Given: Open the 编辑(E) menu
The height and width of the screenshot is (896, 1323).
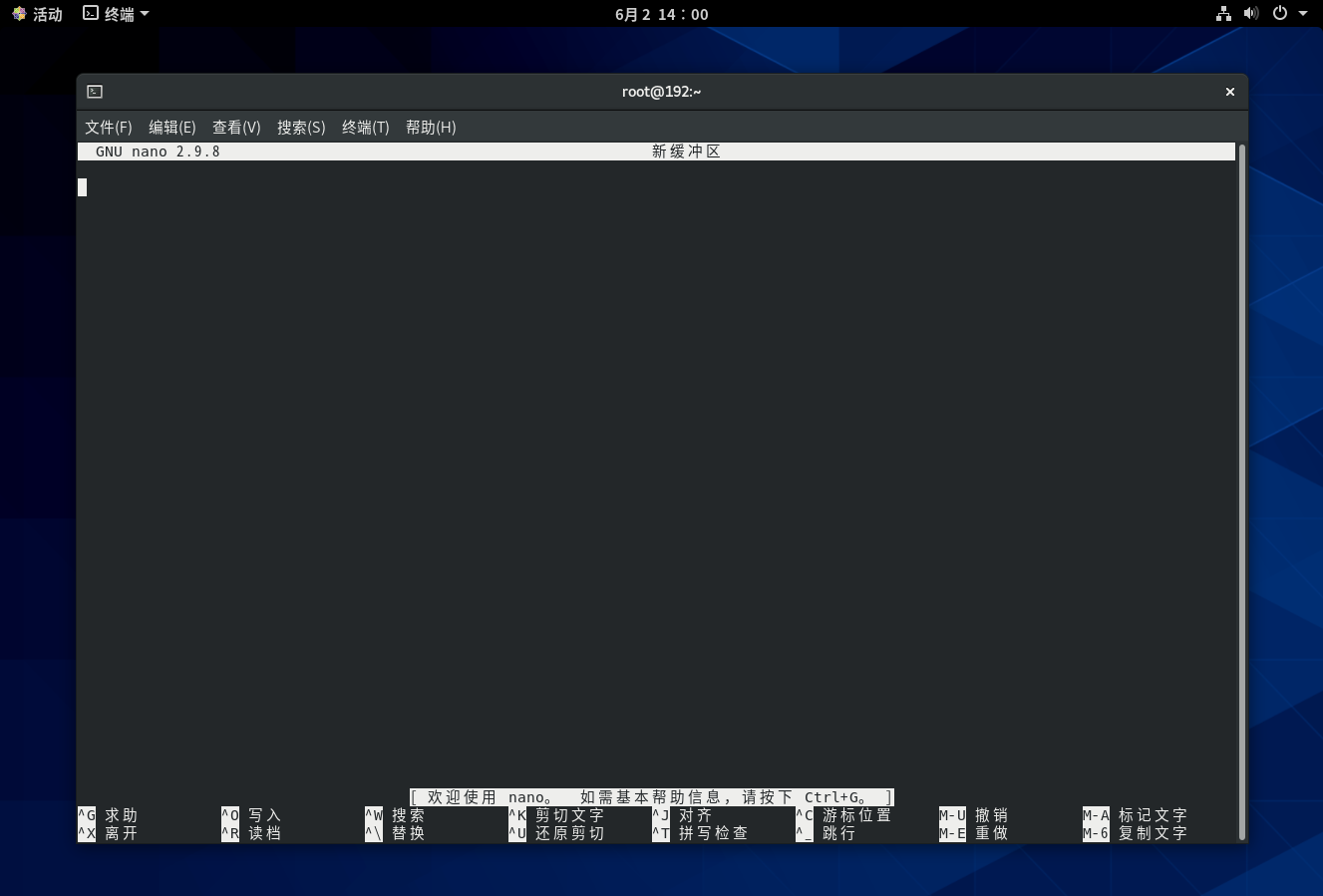Looking at the screenshot, I should pyautogui.click(x=171, y=128).
